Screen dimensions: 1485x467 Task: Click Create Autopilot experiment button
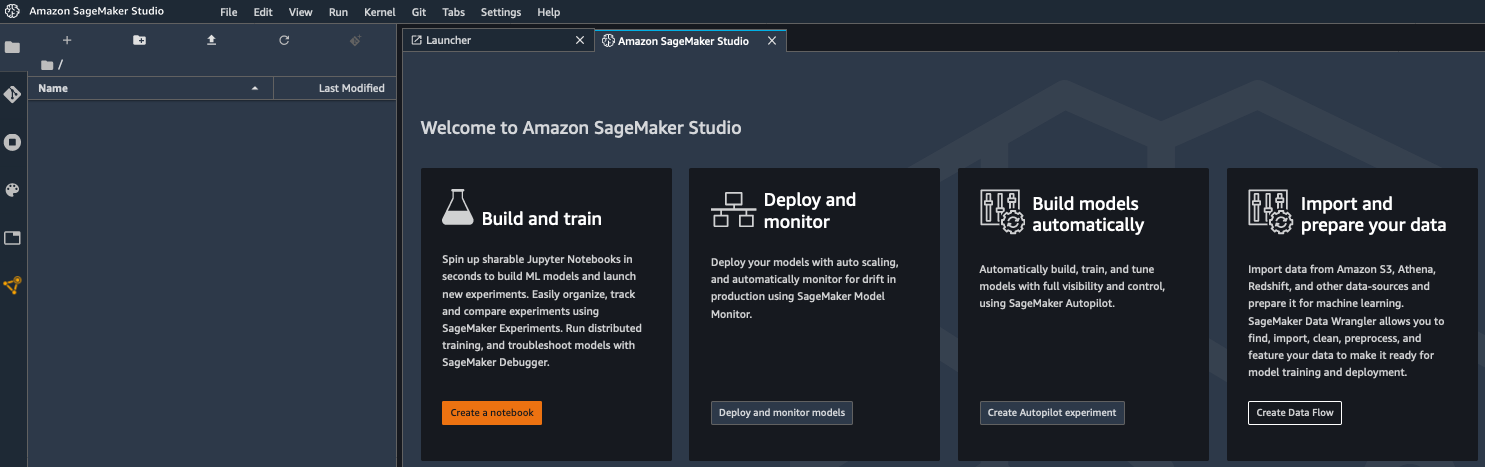tap(1052, 413)
